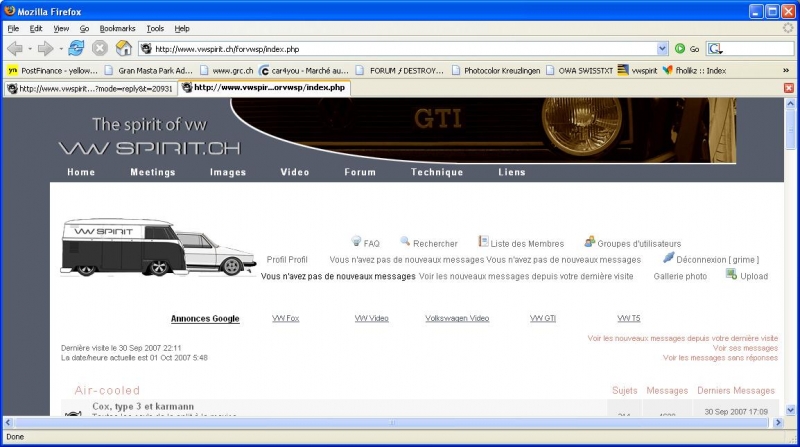Click the Reload page icon

(x=76, y=48)
